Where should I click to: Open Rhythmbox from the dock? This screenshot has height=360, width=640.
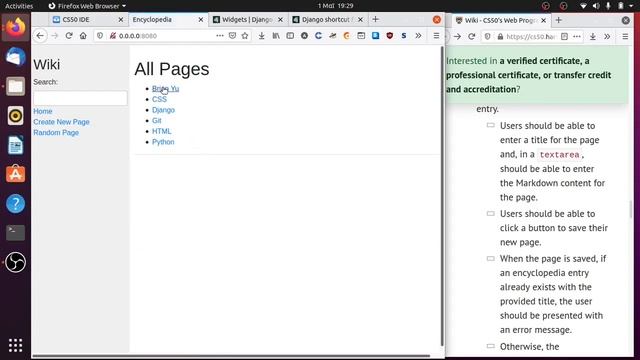pos(16,116)
